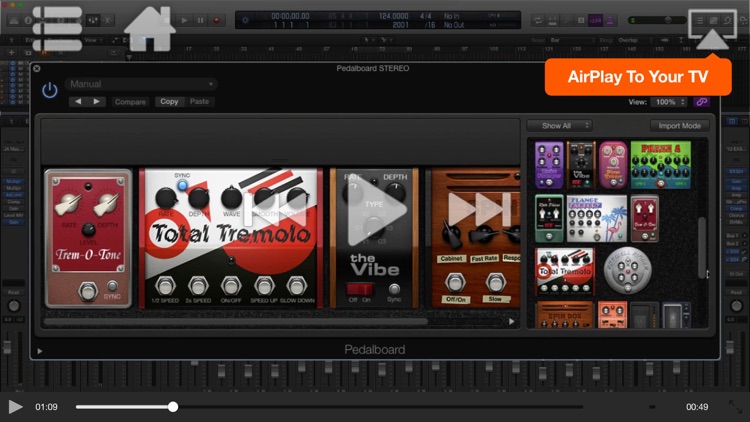Toggle the Spin Box Slow footswitch
This screenshot has width=750, height=422.
pos(496,283)
